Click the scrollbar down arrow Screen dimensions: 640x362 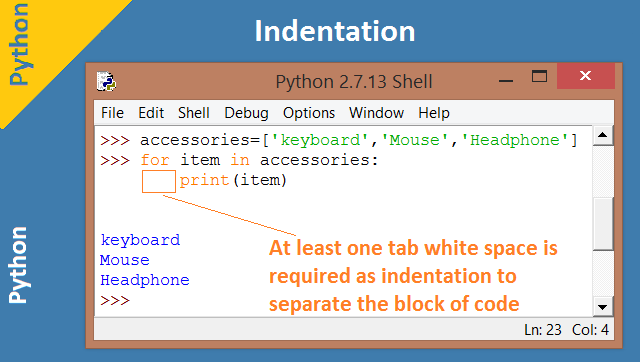point(603,307)
